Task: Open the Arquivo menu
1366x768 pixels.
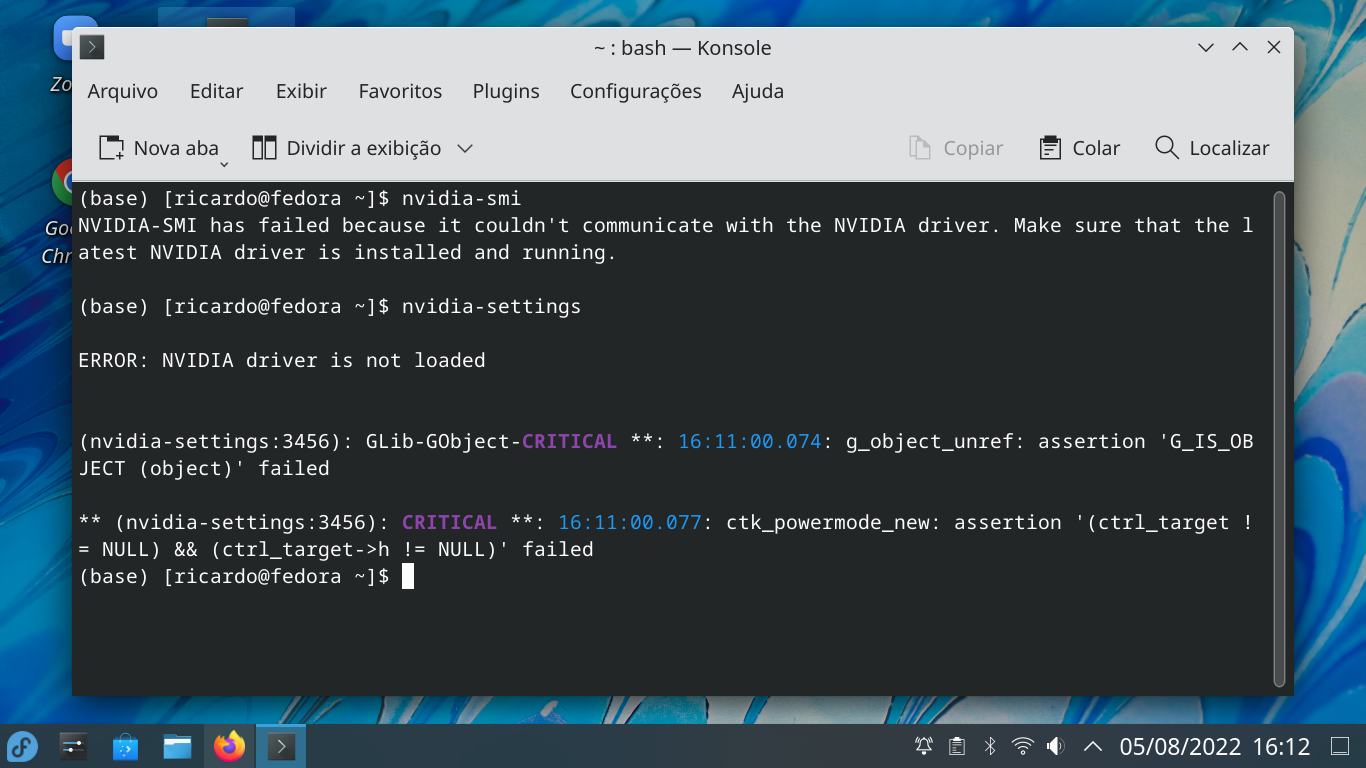Action: tap(122, 91)
